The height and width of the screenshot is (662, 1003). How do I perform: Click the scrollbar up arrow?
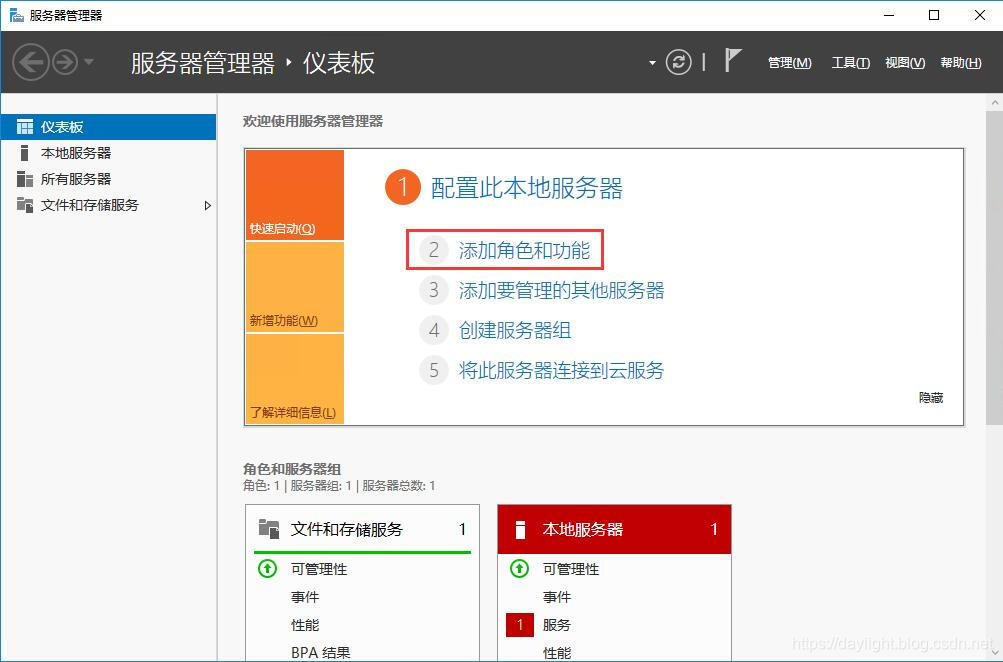(995, 102)
